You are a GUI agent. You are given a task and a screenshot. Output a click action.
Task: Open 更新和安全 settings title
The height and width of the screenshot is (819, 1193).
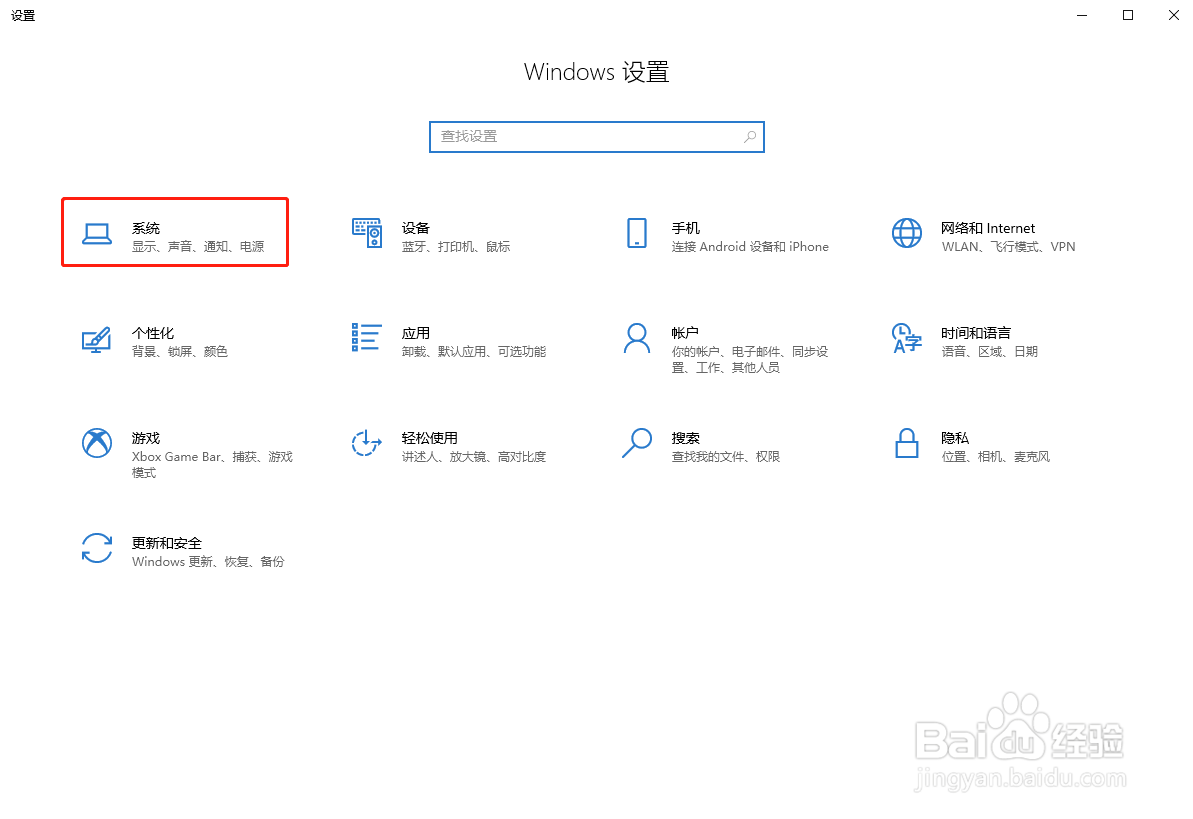167,543
